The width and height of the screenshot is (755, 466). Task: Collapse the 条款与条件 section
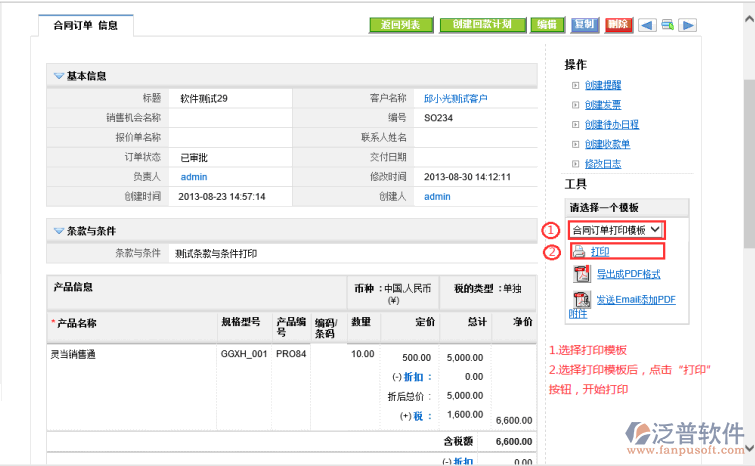pos(57,232)
